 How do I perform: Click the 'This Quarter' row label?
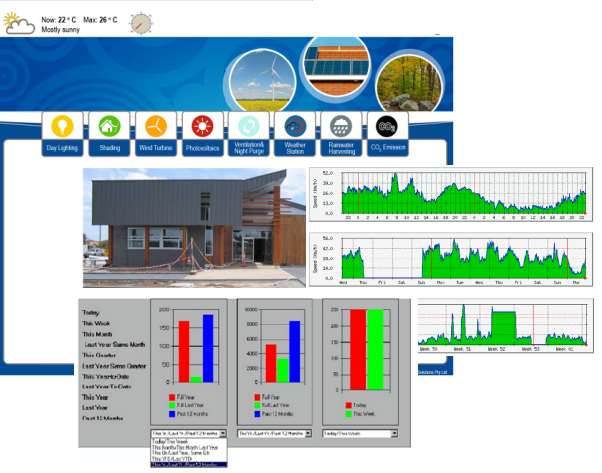click(x=99, y=355)
